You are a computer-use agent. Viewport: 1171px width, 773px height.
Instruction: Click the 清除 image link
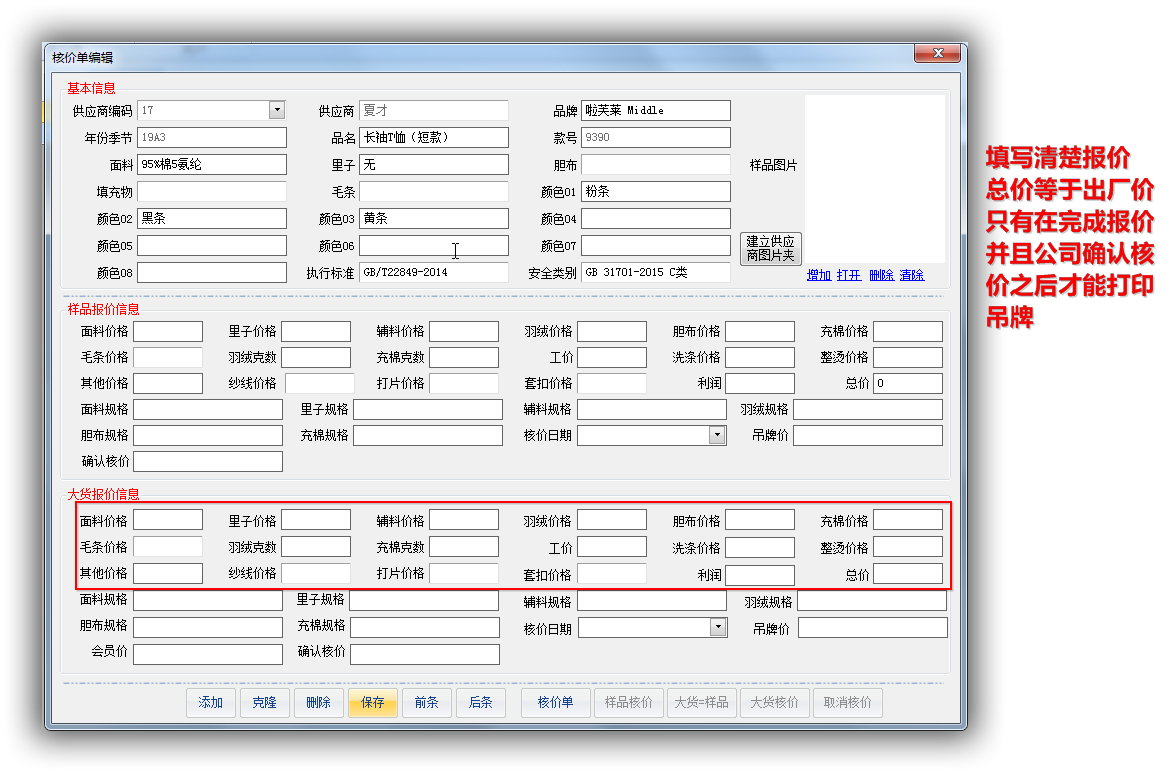point(911,275)
